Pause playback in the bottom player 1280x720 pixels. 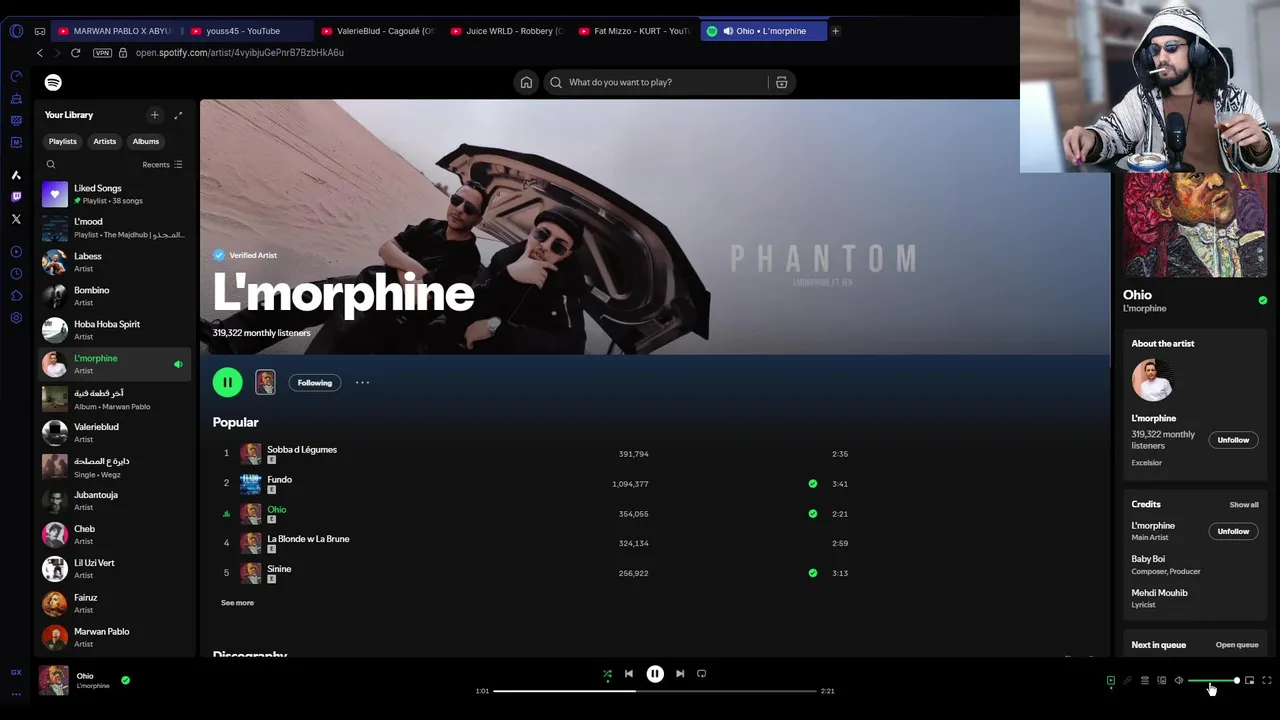point(655,674)
